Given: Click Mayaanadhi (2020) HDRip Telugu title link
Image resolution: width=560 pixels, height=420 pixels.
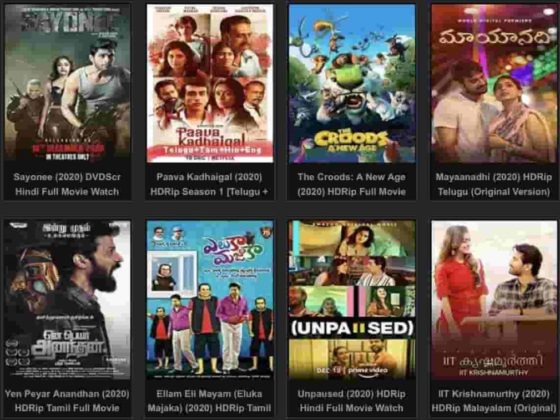Looking at the screenshot, I should (x=494, y=184).
